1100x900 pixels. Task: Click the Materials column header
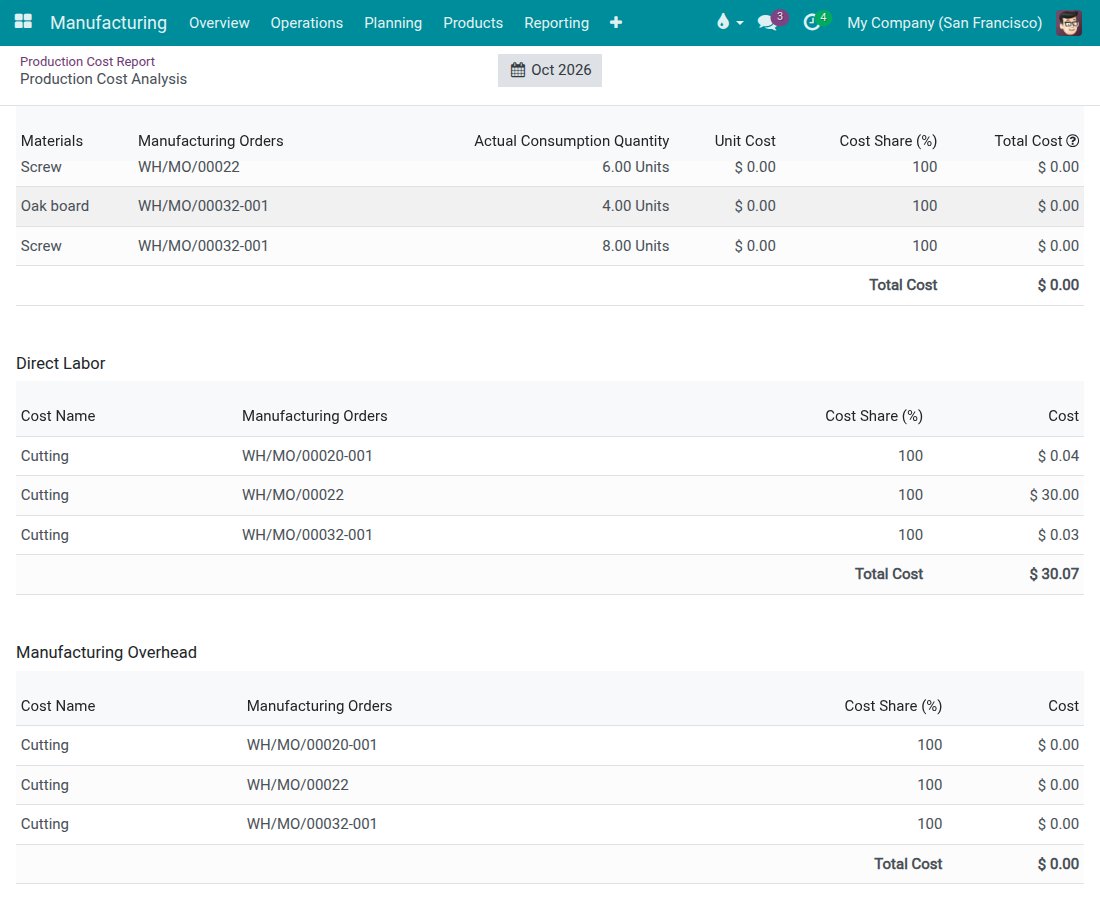51,141
